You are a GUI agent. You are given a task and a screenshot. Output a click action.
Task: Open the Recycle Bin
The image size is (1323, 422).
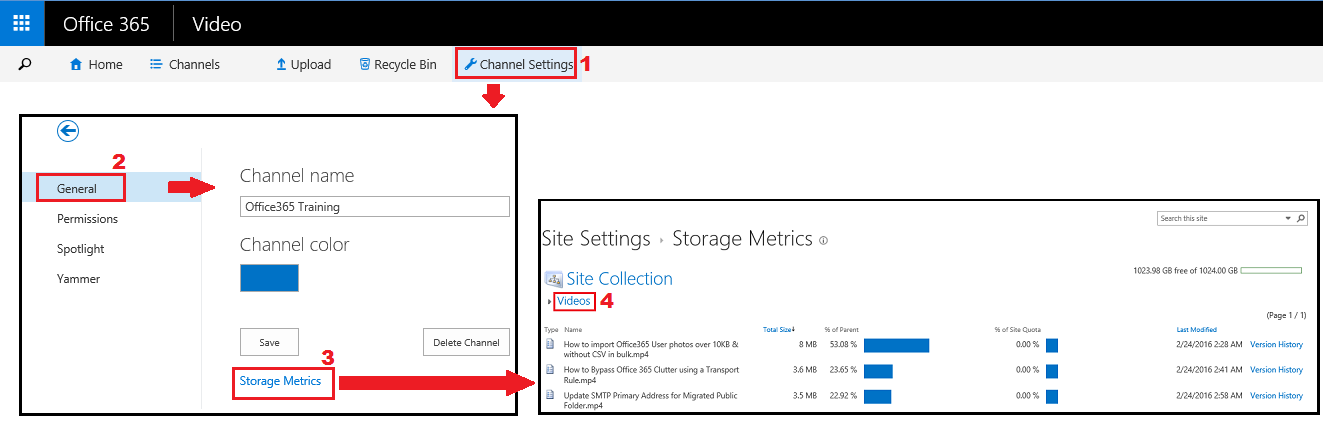[x=397, y=64]
